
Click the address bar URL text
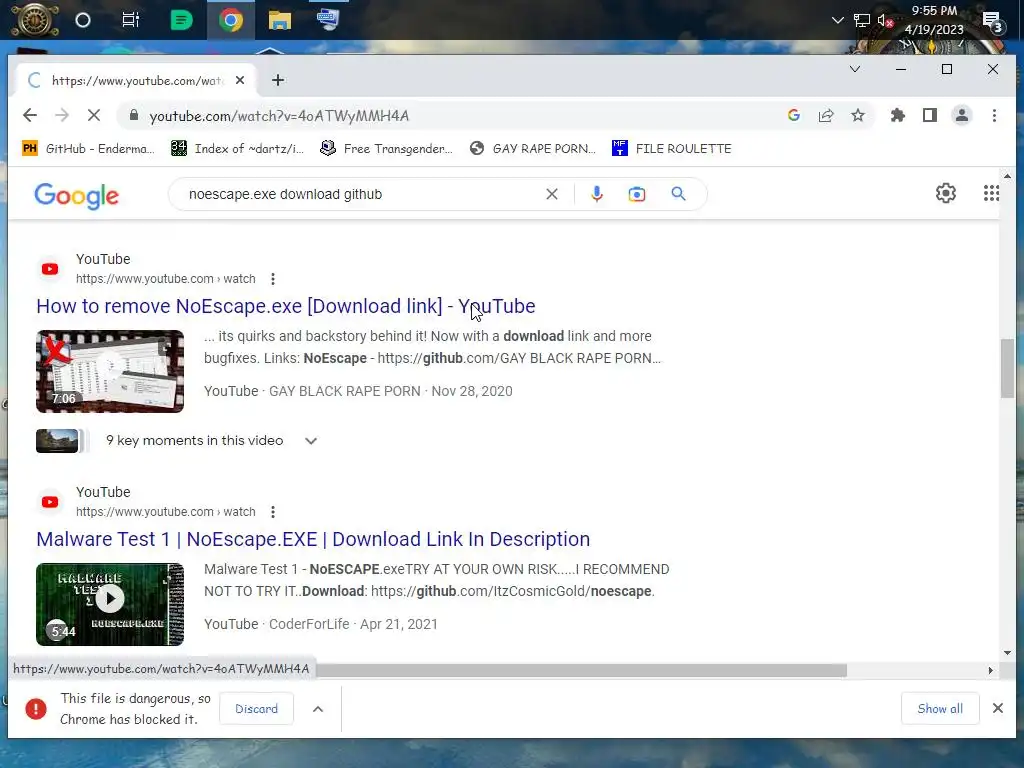pyautogui.click(x=279, y=116)
